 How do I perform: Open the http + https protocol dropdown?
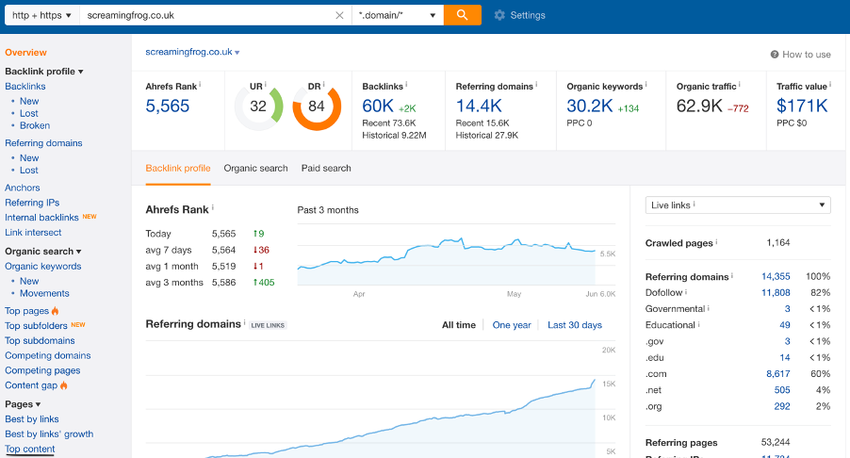[42, 15]
